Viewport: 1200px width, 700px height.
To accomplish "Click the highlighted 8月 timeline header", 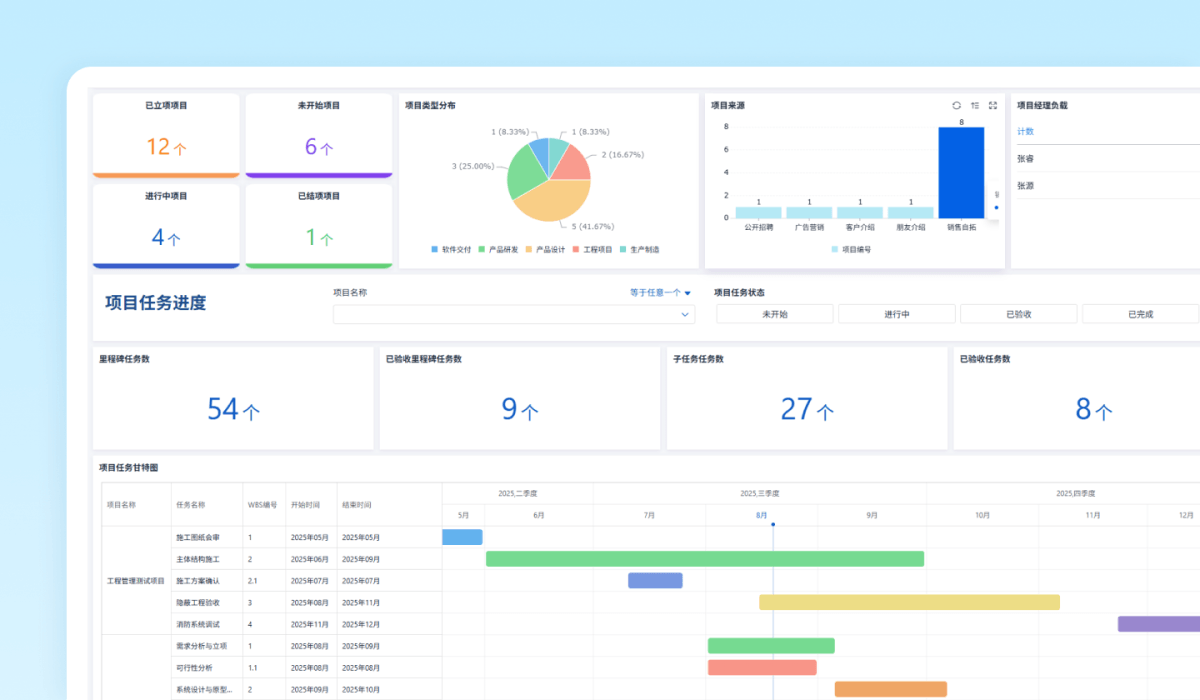I will click(762, 515).
